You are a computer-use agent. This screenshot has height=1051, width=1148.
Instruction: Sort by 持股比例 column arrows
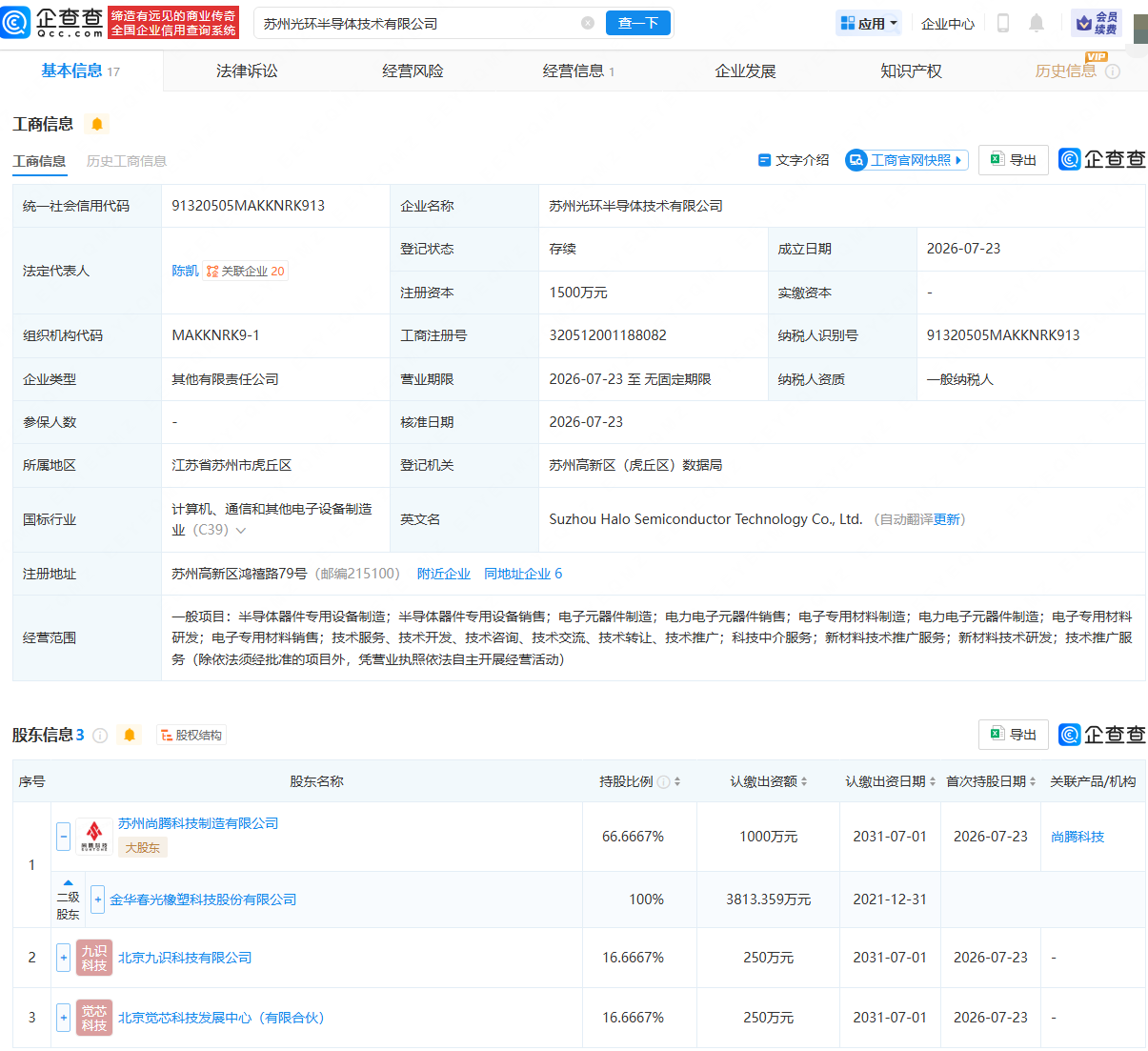[x=677, y=781]
